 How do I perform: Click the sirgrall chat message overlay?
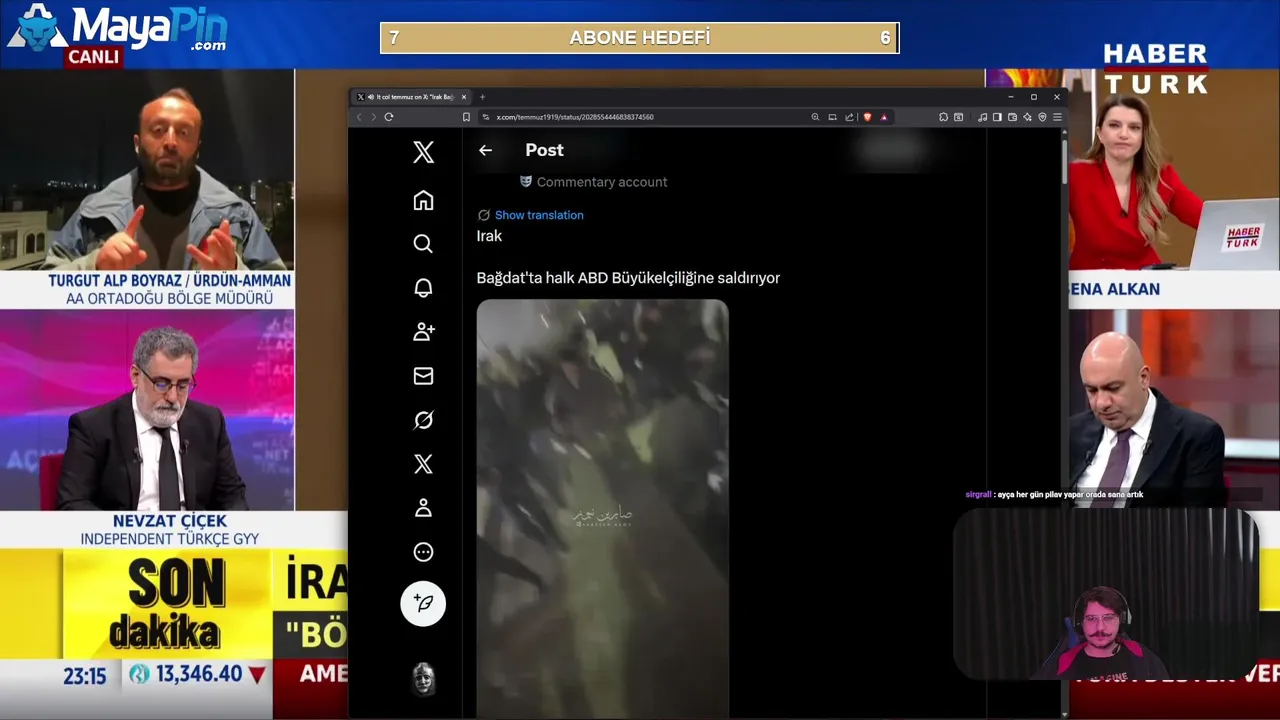click(x=1054, y=494)
